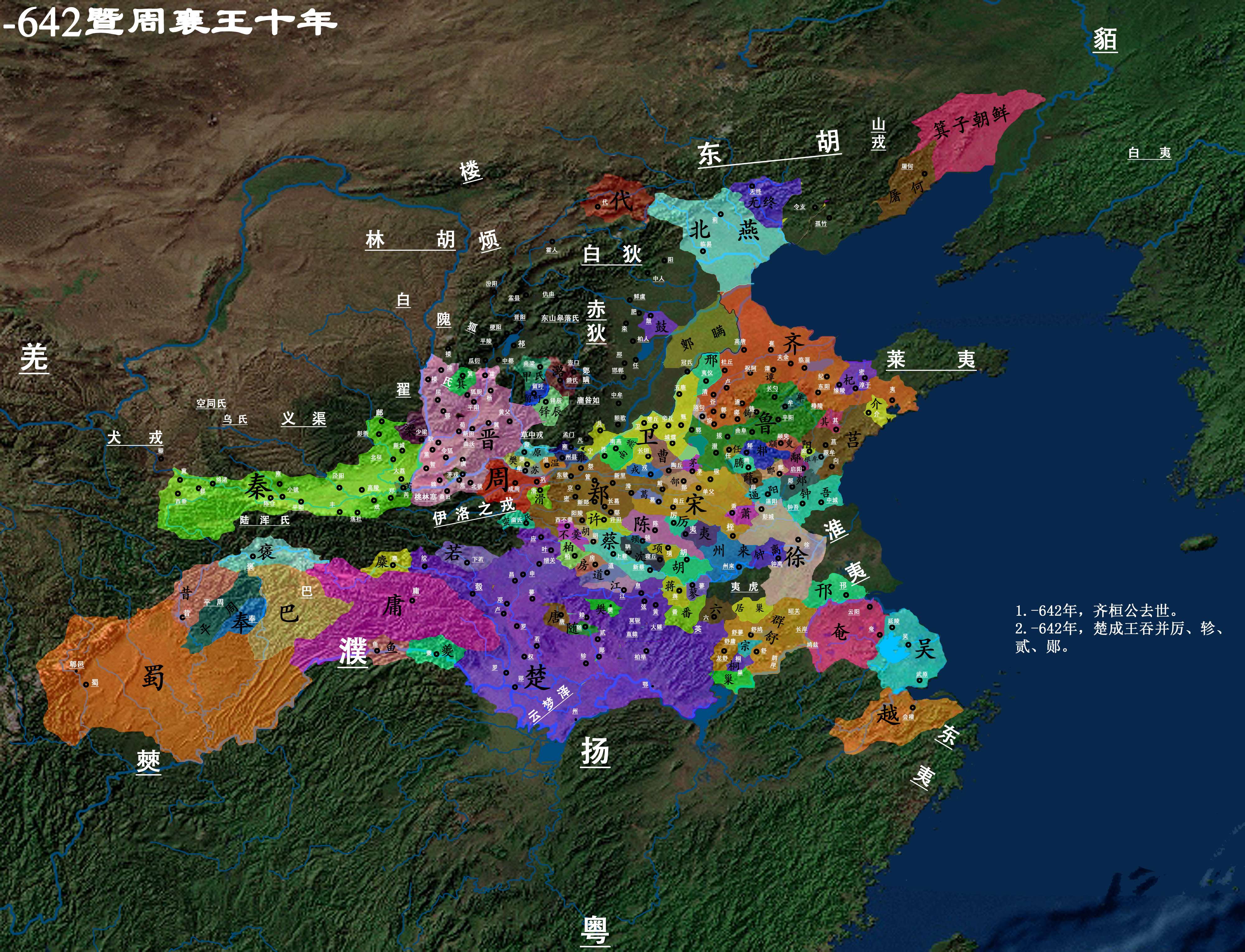
Task: Select the 曲阜 city marker in 鲁
Action: [752, 432]
